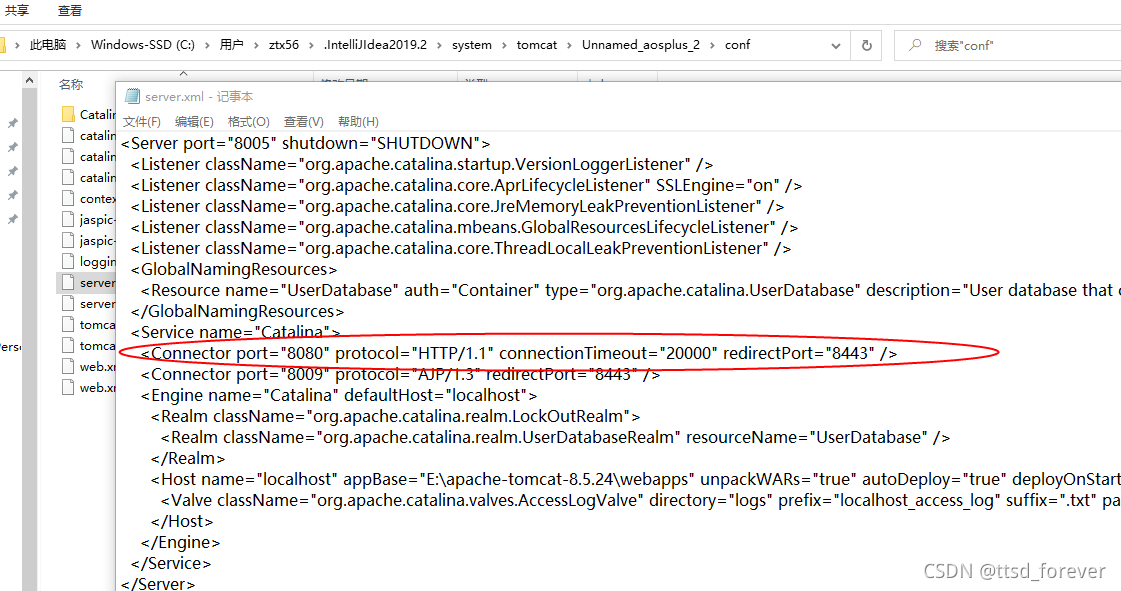The height and width of the screenshot is (591, 1121).
Task: Go to system folder in the breadcrumb
Action: point(472,44)
